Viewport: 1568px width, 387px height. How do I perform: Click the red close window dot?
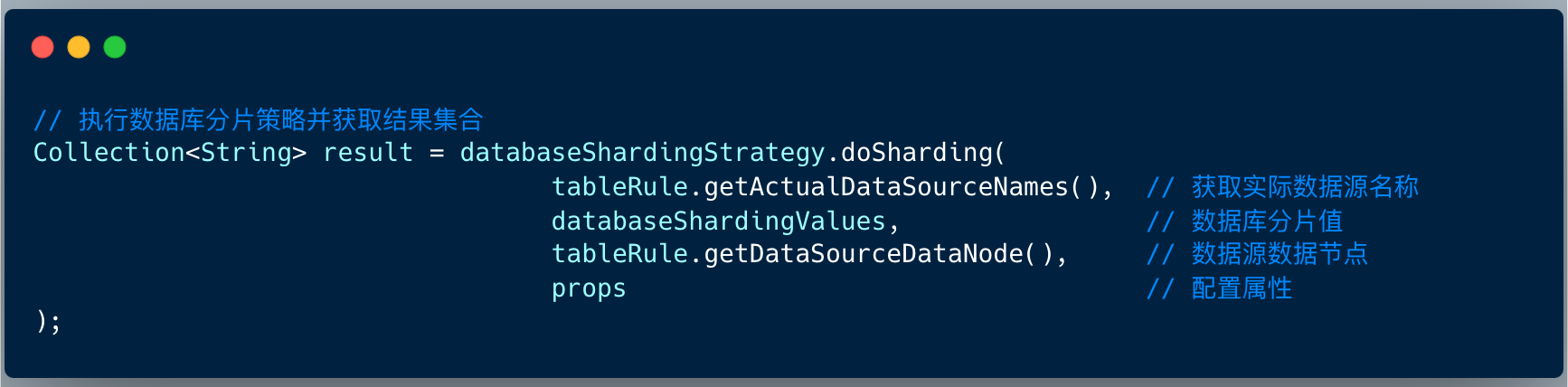[x=43, y=47]
